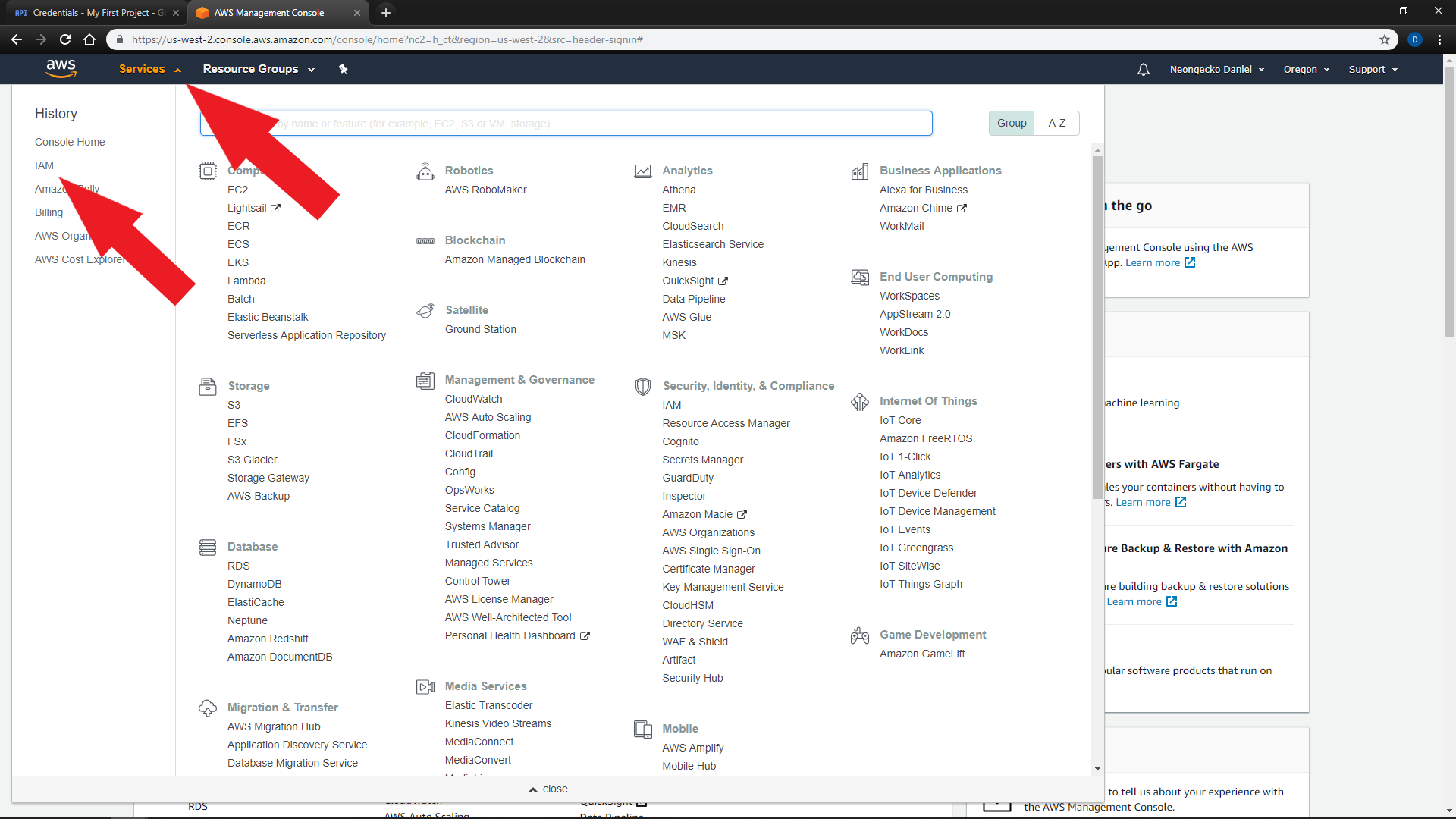Click the AWS logo in header
Image resolution: width=1456 pixels, height=819 pixels.
click(61, 68)
